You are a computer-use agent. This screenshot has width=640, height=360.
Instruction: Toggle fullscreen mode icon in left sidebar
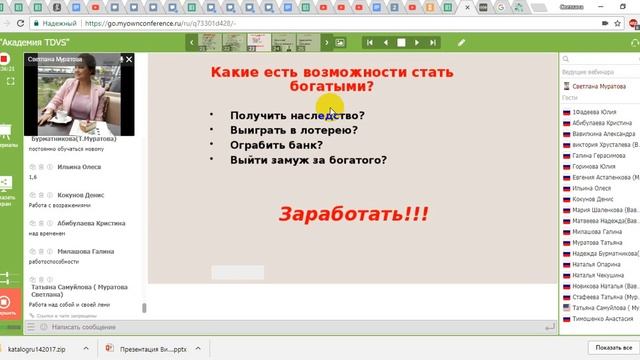click(11, 81)
